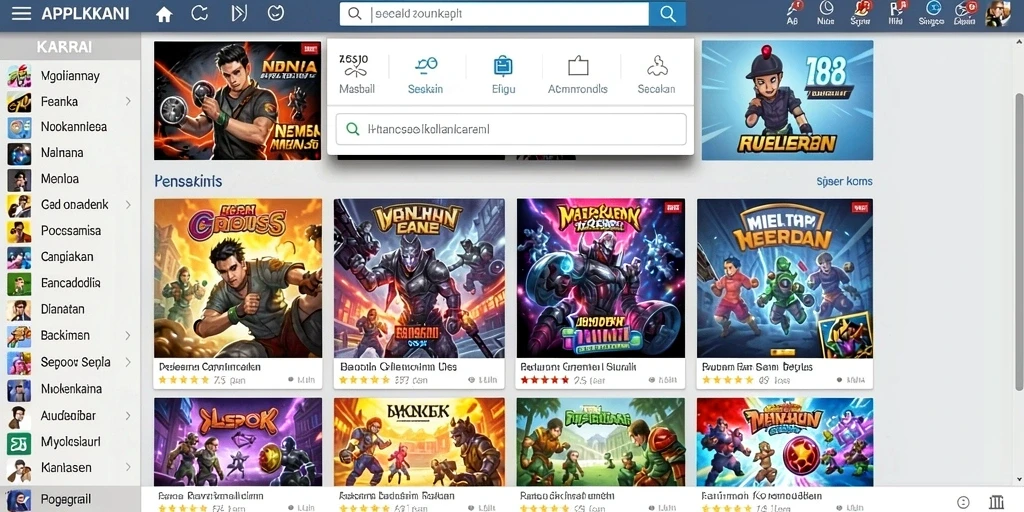
Task: Click the Eancadodlia sidebar icon
Action: pyautogui.click(x=19, y=283)
